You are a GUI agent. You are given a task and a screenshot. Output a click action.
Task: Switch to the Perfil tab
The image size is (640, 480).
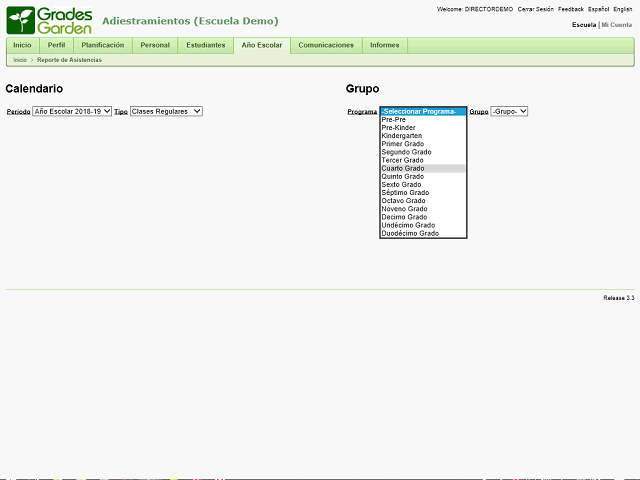pos(56,45)
